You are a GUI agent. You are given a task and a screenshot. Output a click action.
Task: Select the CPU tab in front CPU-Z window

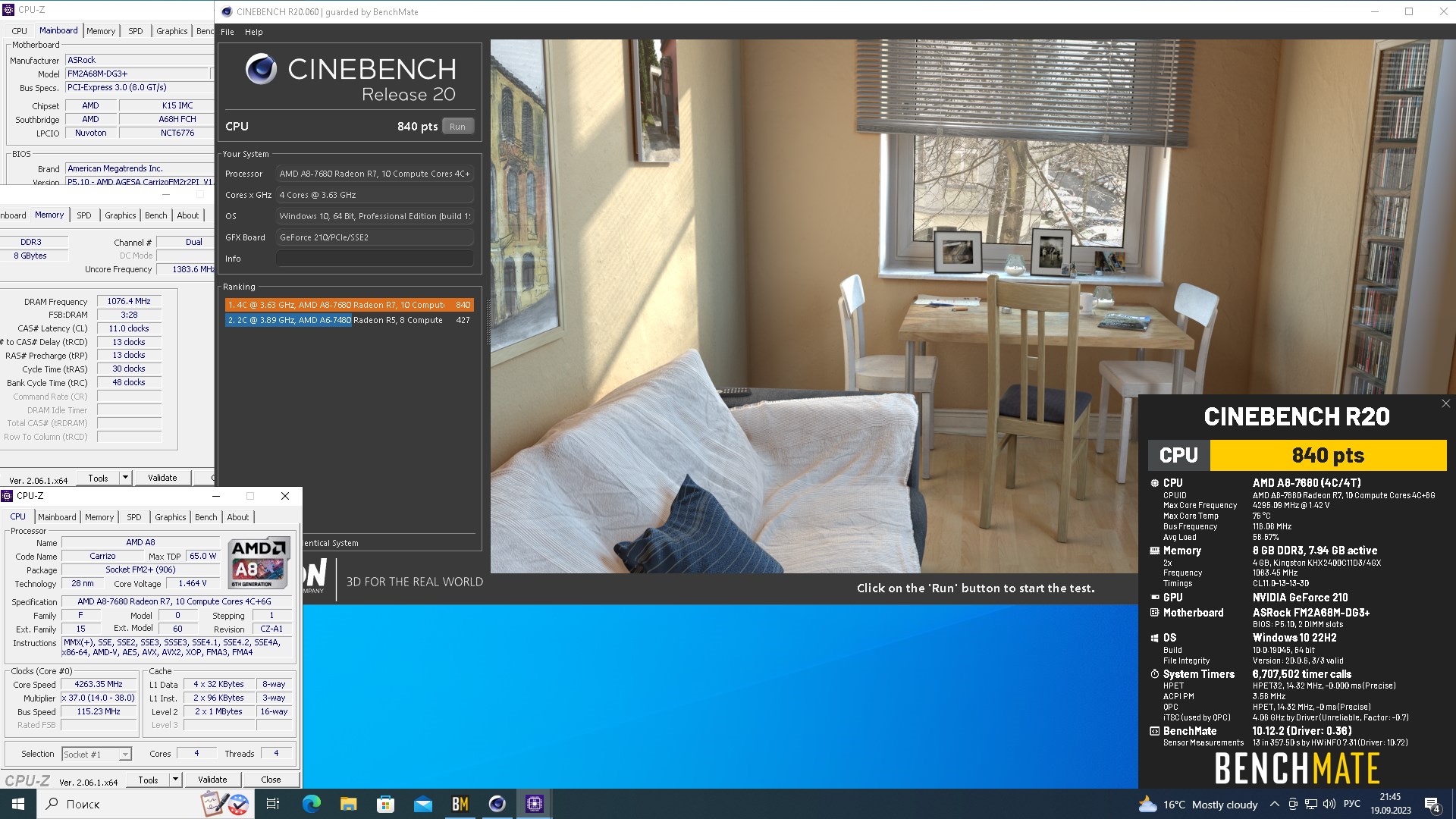tap(18, 516)
